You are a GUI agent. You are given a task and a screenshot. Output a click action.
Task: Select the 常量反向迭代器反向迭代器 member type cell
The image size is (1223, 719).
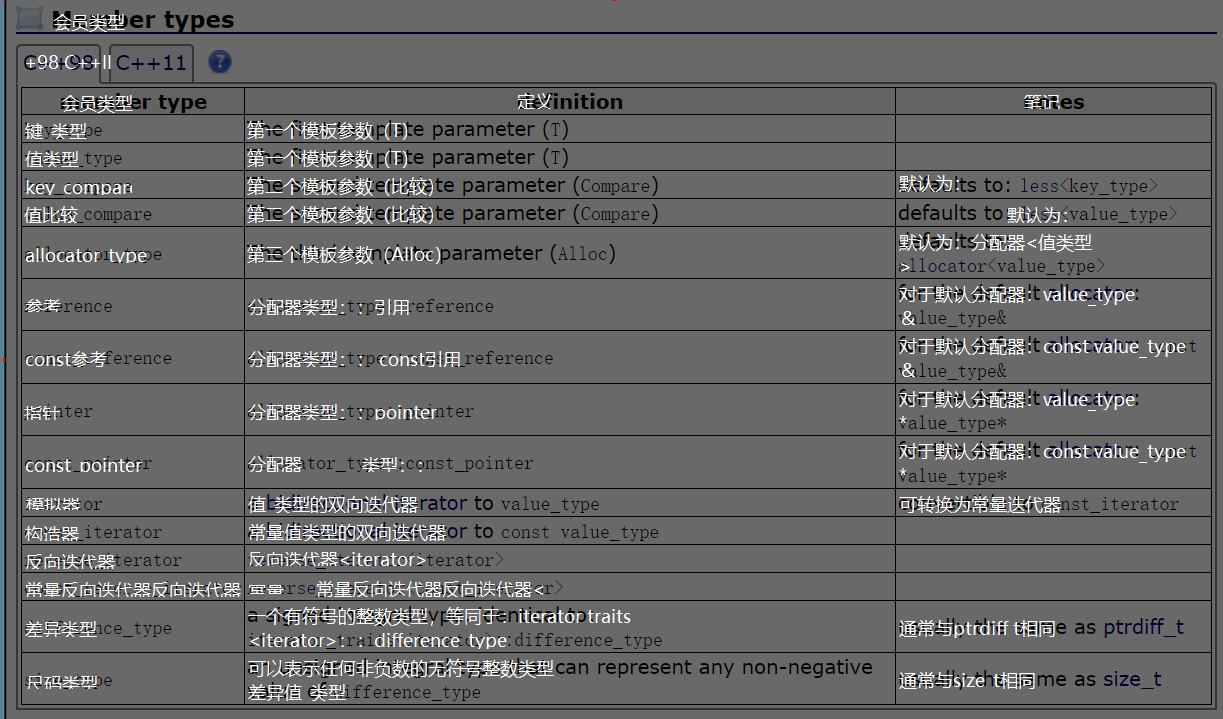coord(133,588)
